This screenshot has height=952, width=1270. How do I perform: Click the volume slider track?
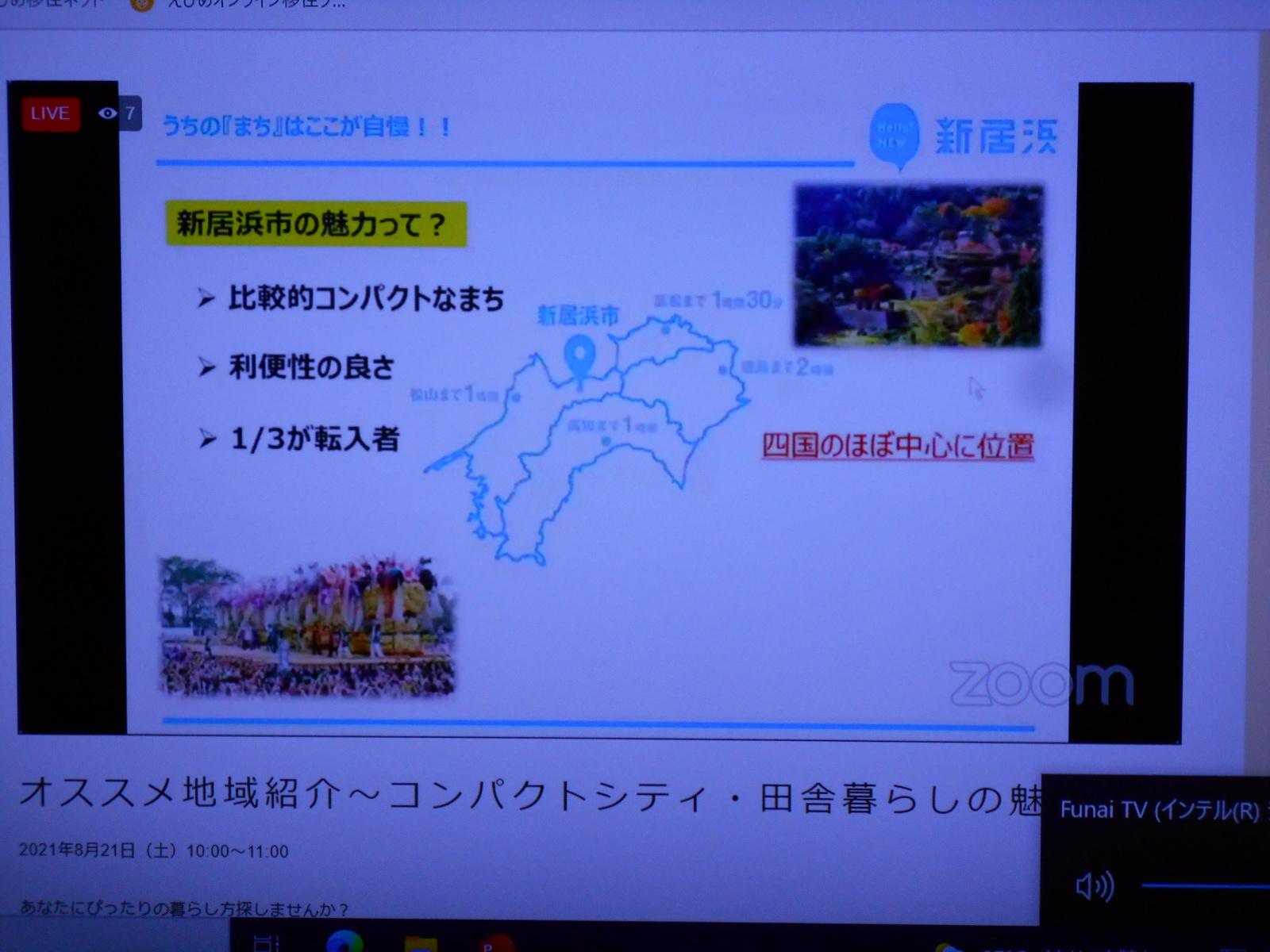coord(1206,885)
